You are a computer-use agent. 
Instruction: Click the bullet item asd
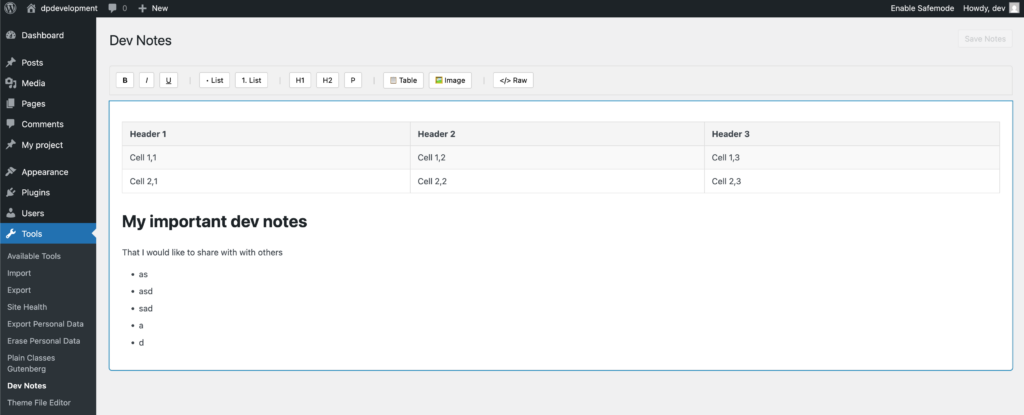(x=146, y=291)
